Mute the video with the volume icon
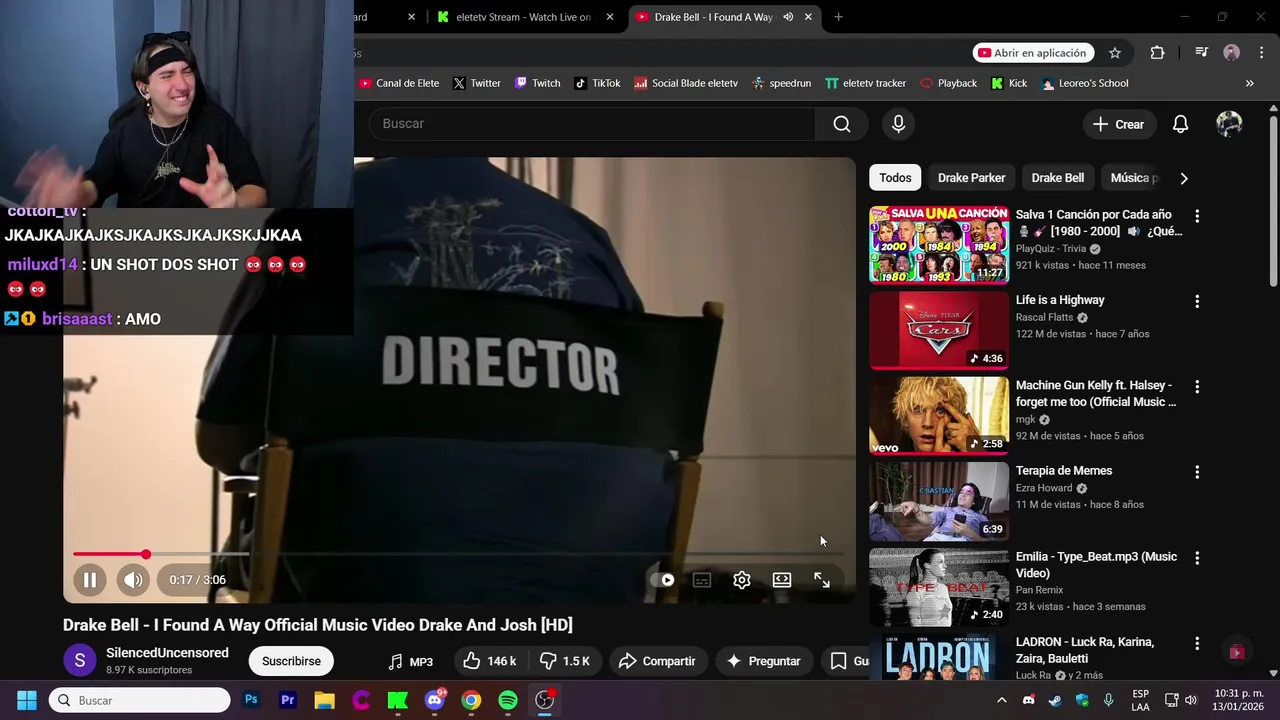 coord(133,580)
